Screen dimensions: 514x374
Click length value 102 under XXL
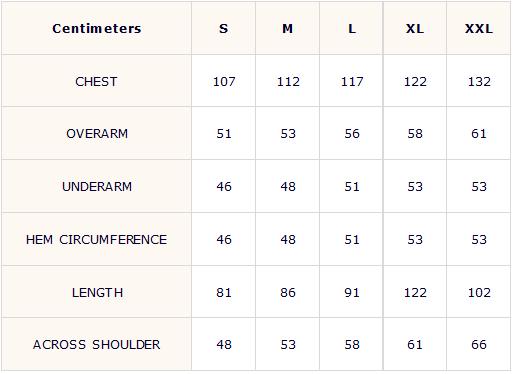[479, 293]
